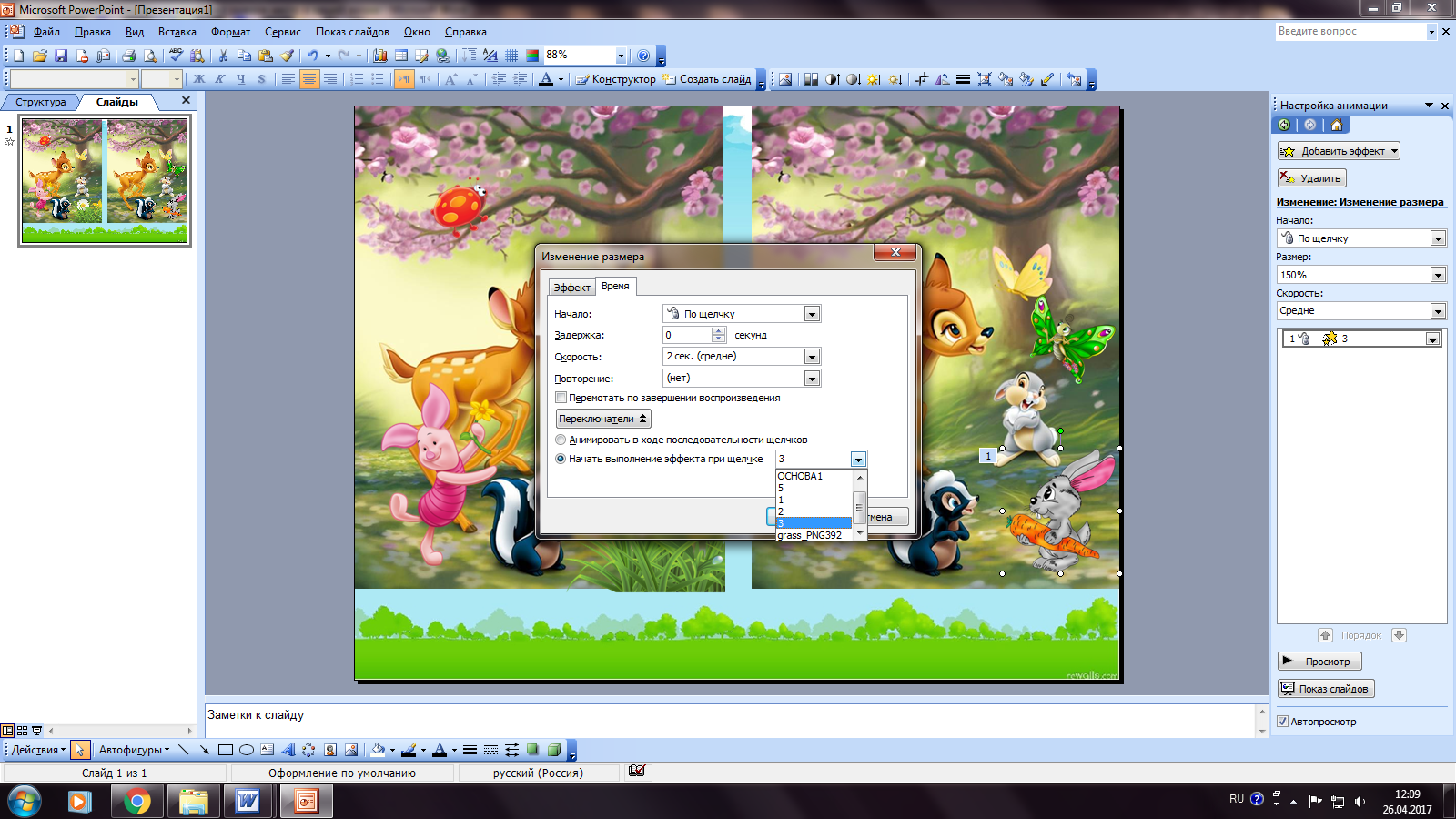Open the Вставка menu
The width and height of the screenshot is (1456, 819).
177,32
